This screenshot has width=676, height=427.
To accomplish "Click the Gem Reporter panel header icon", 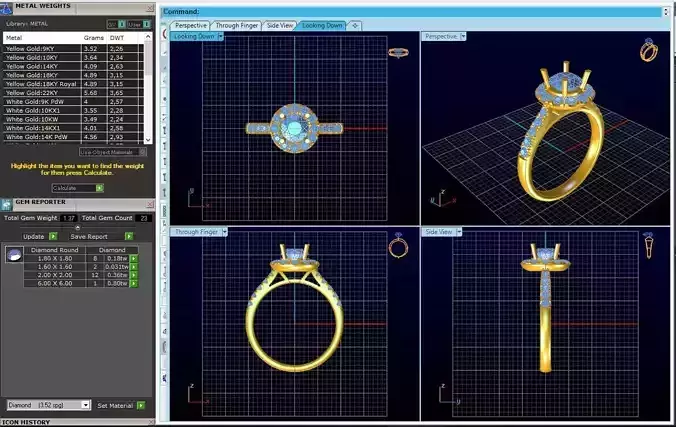I will pos(6,204).
